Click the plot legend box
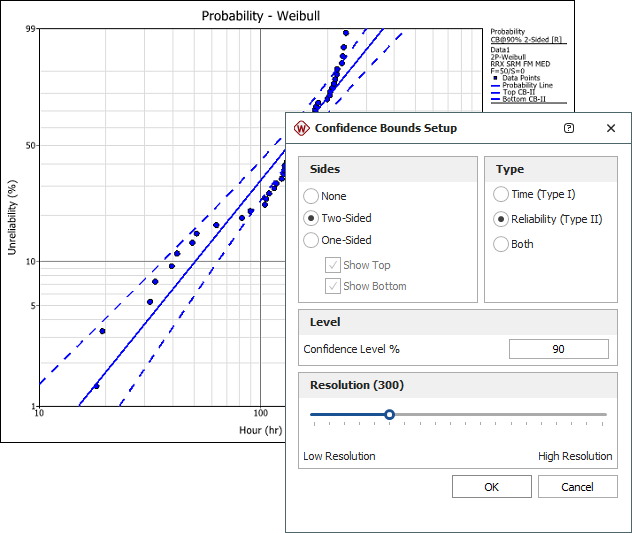This screenshot has height=533, width=632. (528, 66)
